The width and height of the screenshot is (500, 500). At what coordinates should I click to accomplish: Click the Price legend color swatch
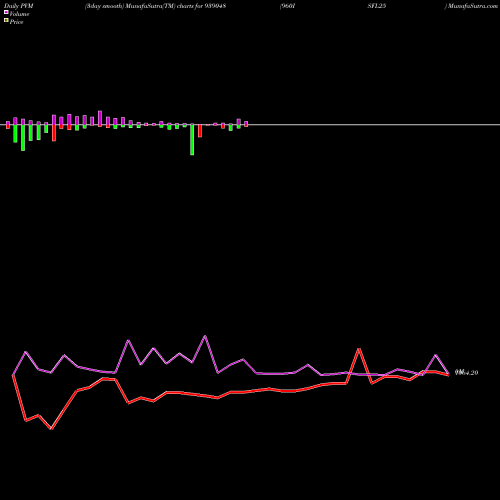pyautogui.click(x=6, y=20)
